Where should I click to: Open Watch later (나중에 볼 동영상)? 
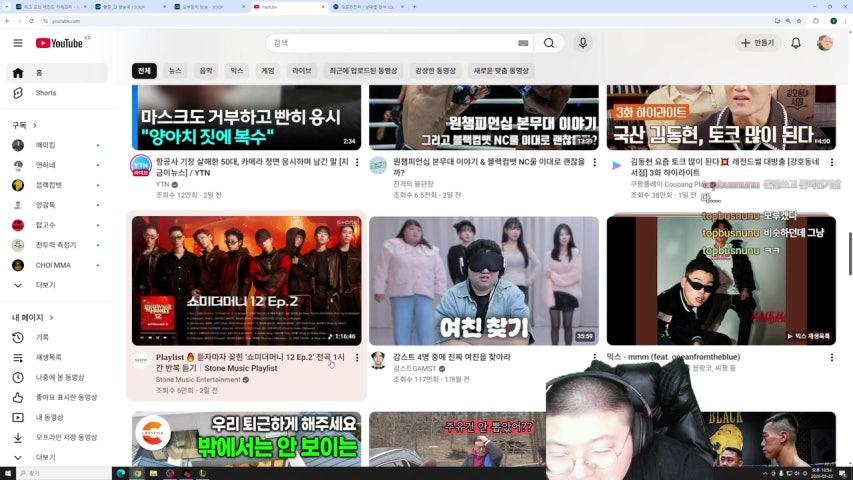[x=57, y=378]
